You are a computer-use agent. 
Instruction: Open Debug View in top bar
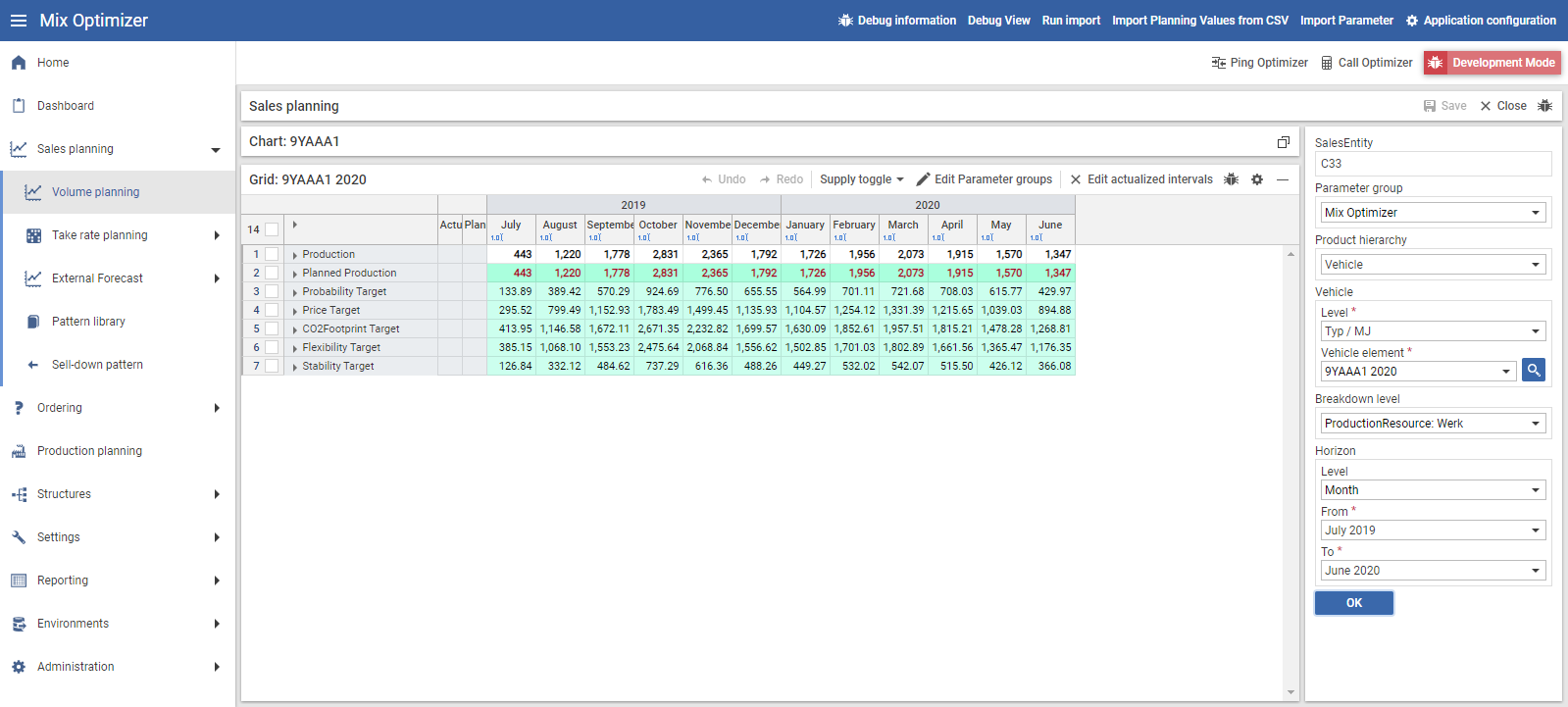998,21
